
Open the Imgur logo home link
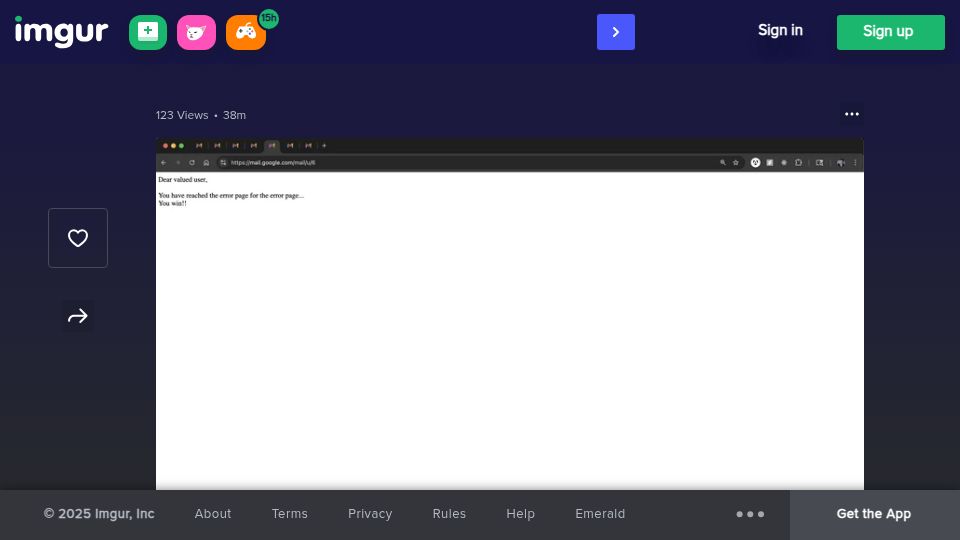[x=61, y=32]
